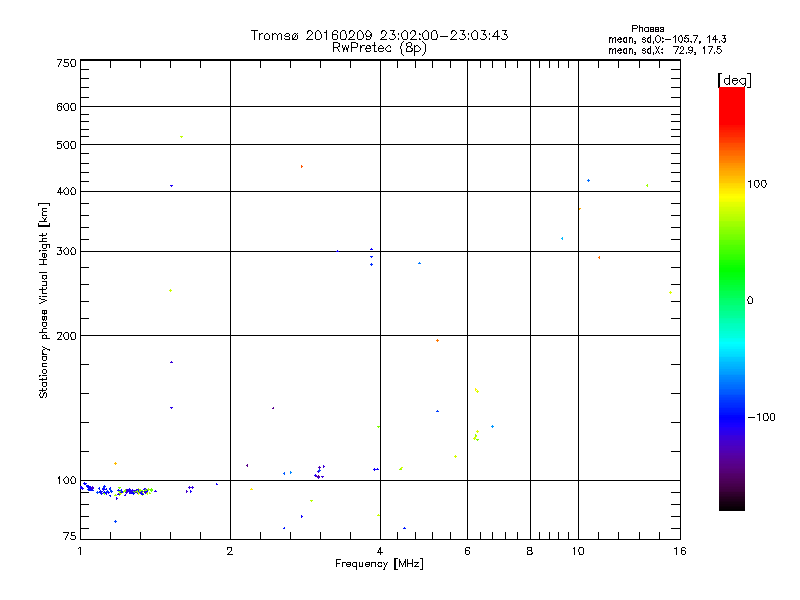Click the rainbow phase color bar
800x600 pixels.
(732, 298)
